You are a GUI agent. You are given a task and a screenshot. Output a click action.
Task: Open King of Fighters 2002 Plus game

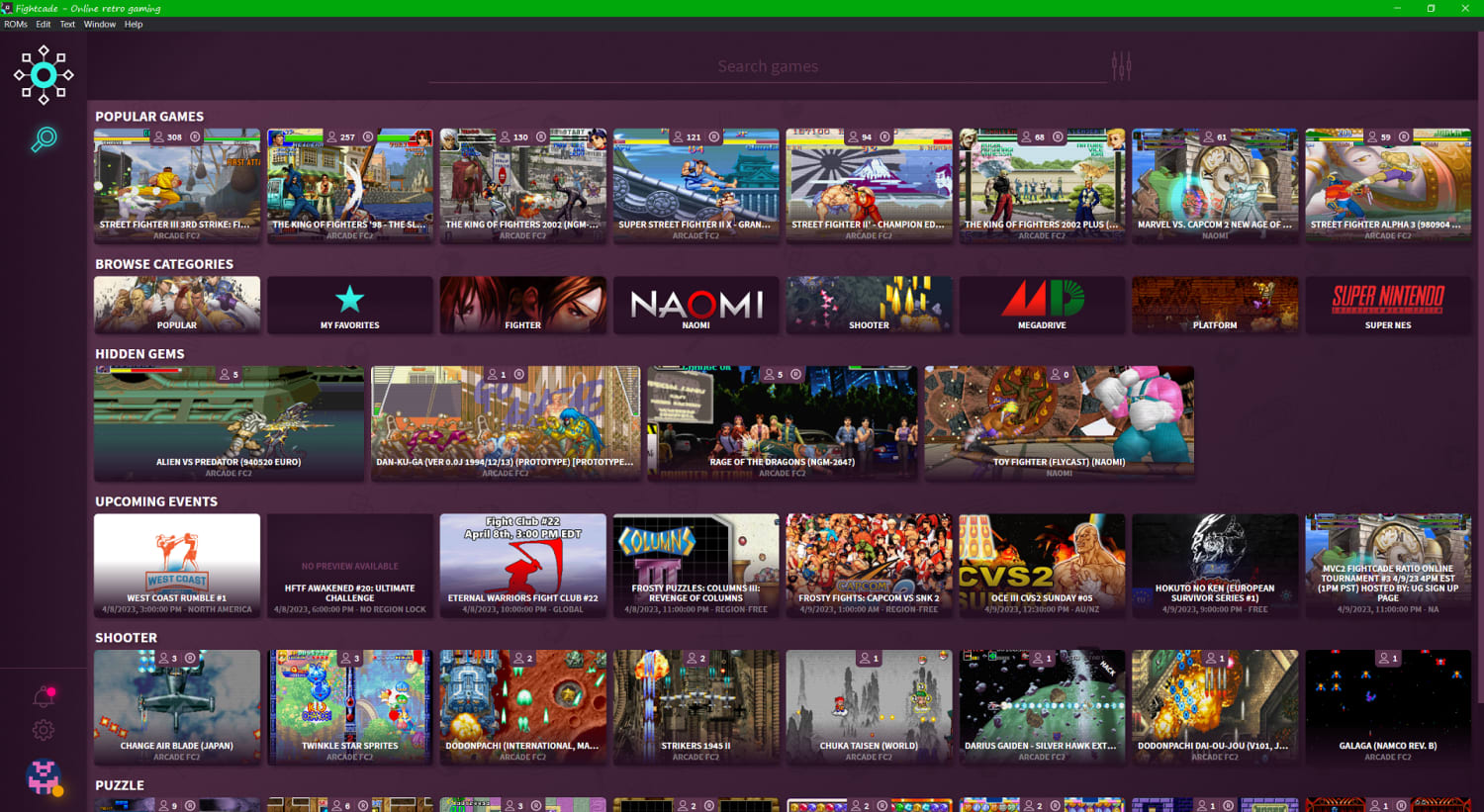coord(1043,185)
